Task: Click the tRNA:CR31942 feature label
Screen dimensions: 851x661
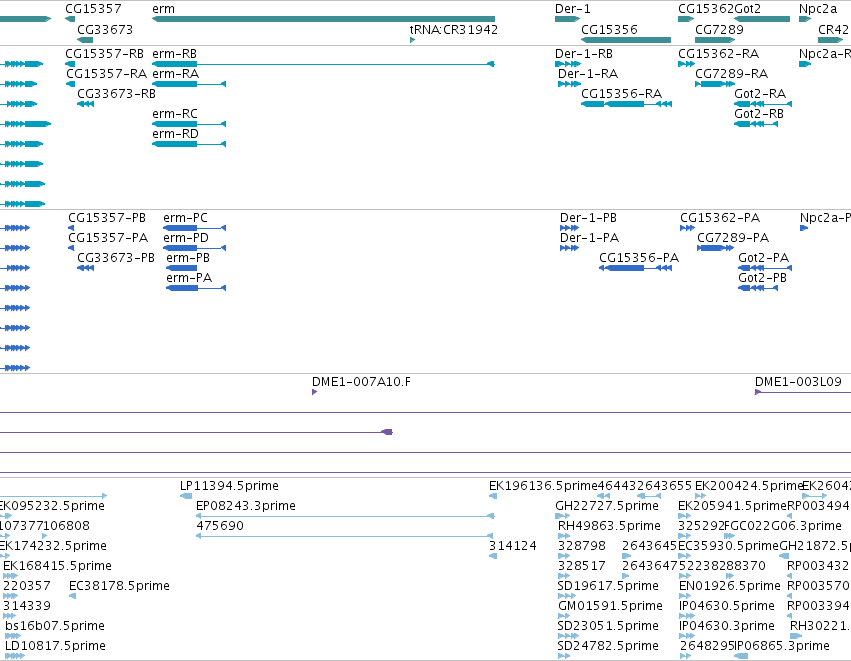Action: coord(453,30)
